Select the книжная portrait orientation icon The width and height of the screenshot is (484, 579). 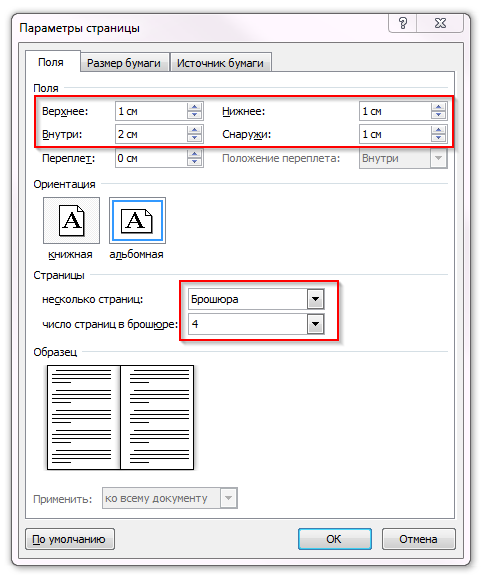(71, 220)
